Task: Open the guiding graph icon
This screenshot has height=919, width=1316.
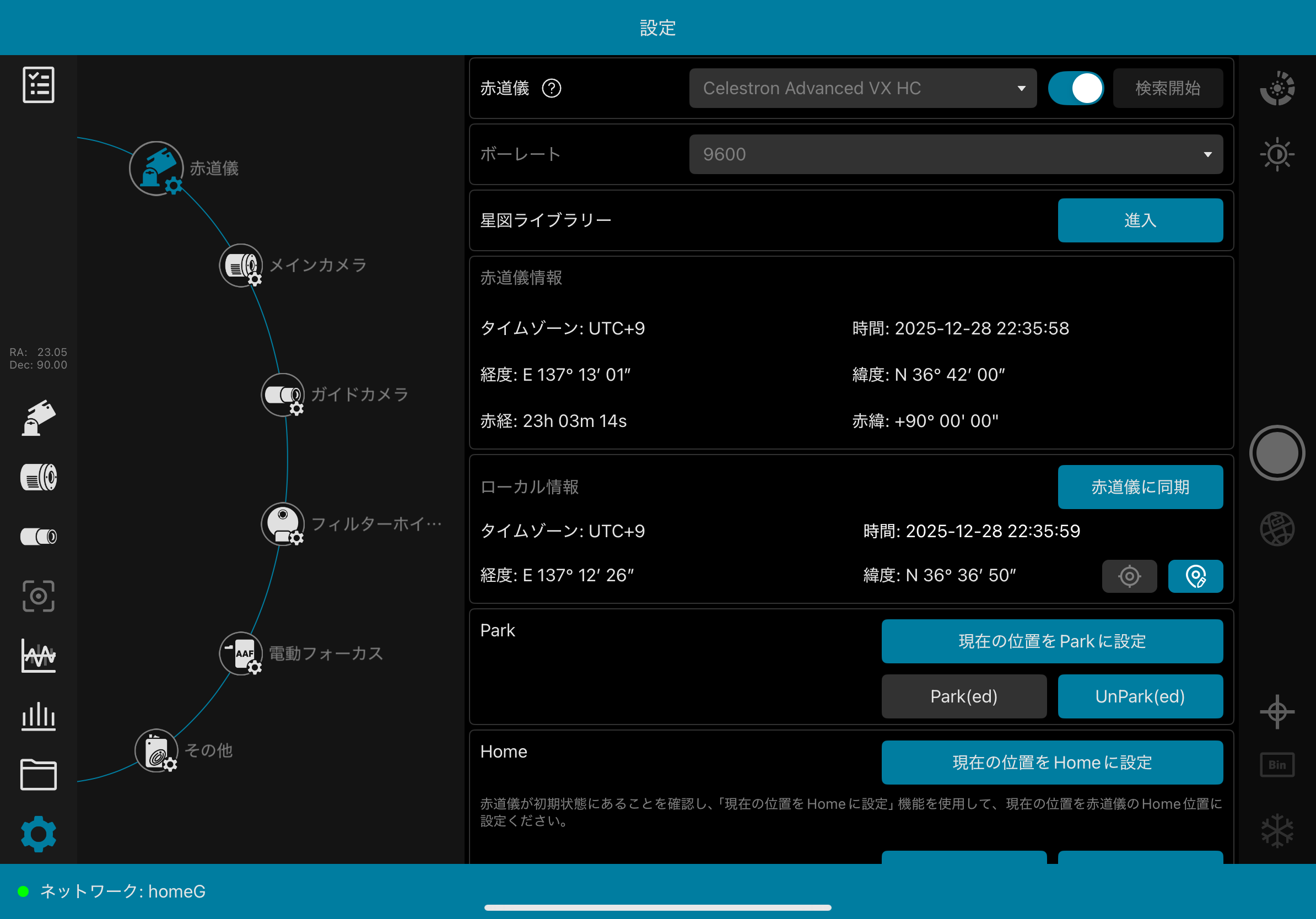Action: coord(39,656)
